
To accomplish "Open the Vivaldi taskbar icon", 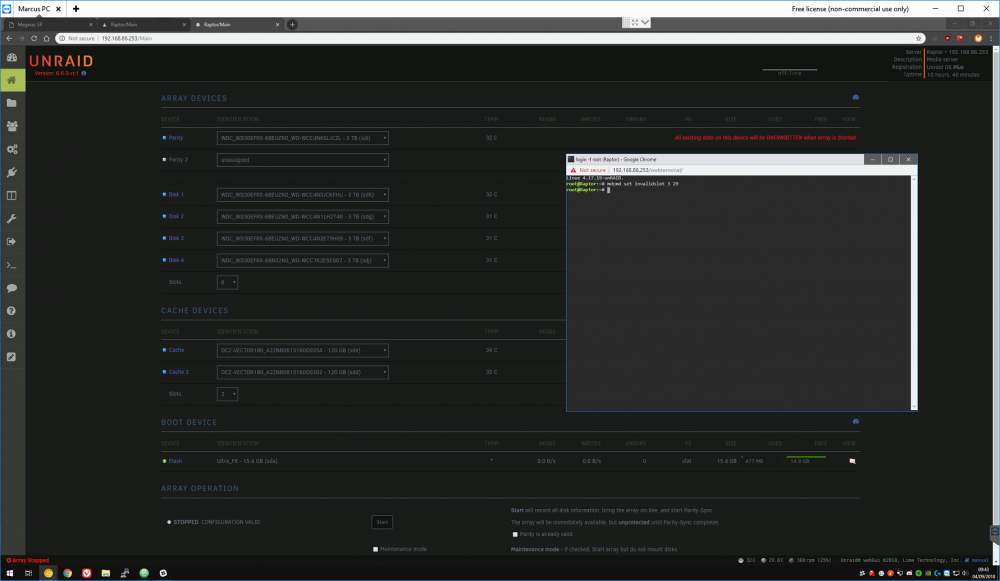I will click(87, 573).
